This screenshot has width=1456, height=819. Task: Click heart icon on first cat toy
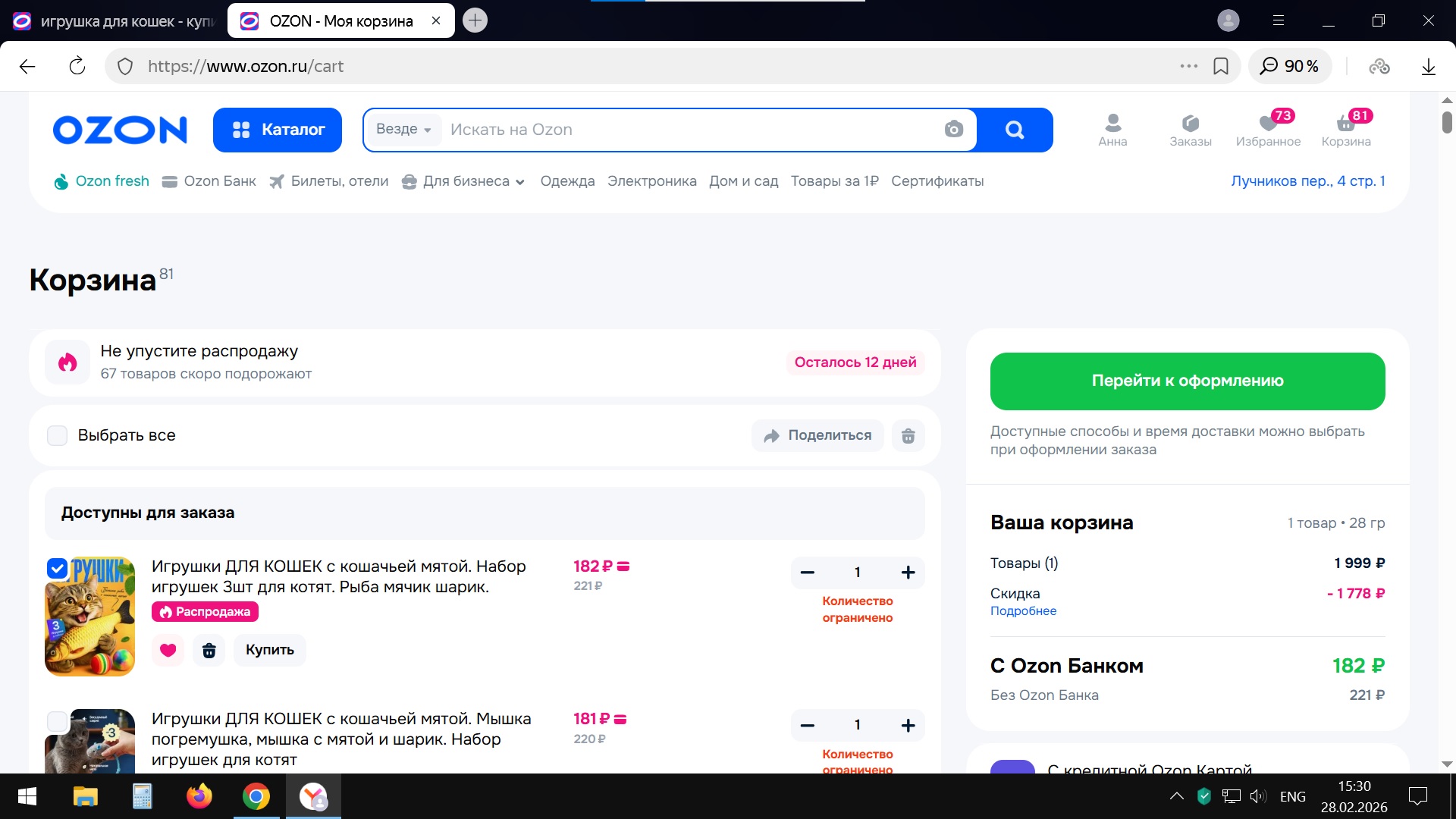point(168,650)
